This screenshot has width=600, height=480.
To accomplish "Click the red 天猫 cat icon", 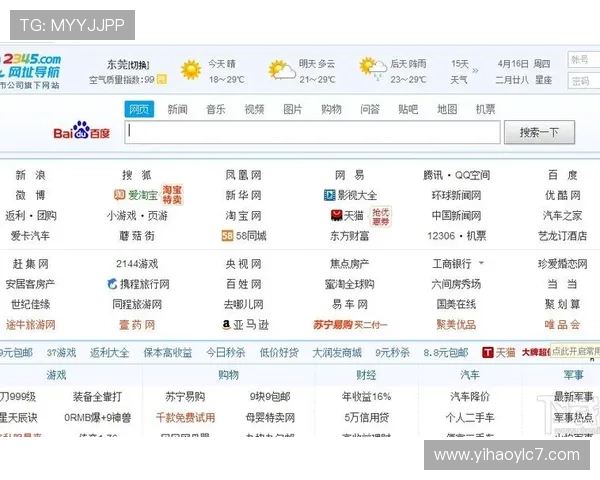I will [x=336, y=216].
